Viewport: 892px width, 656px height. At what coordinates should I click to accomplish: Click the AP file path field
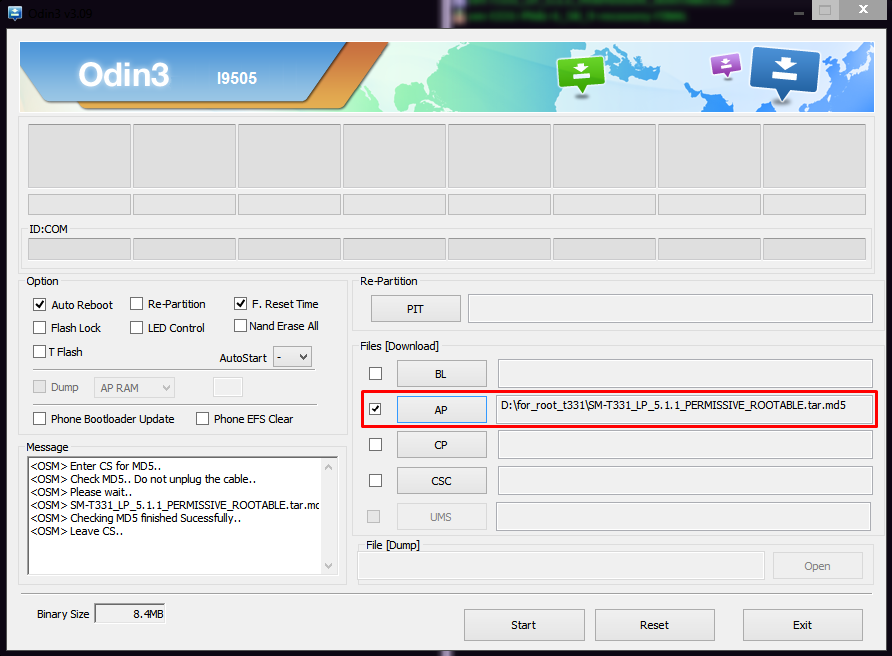click(685, 409)
